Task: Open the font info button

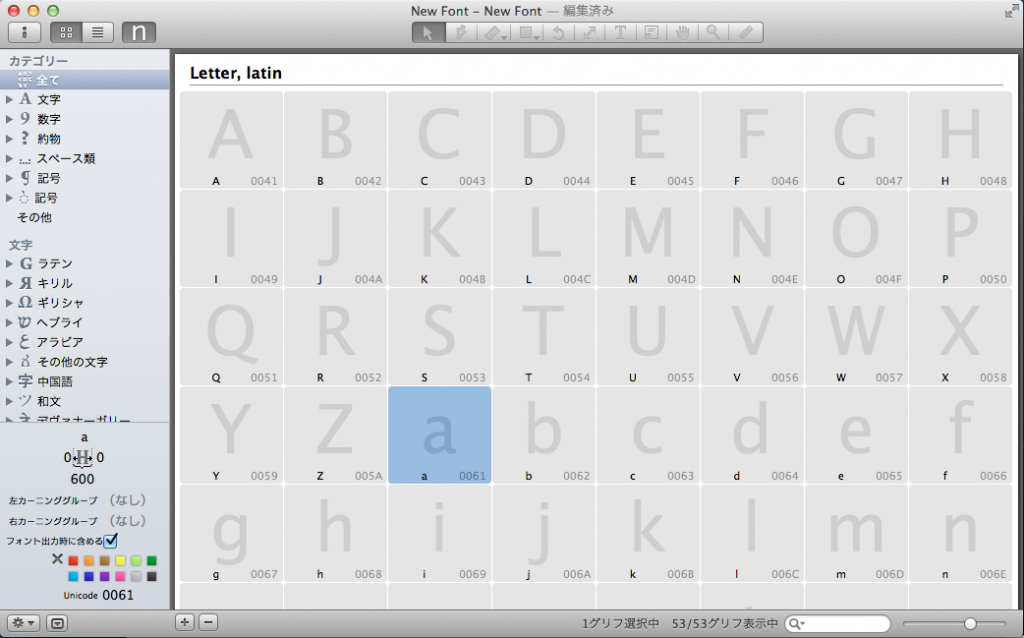Action: (x=24, y=32)
